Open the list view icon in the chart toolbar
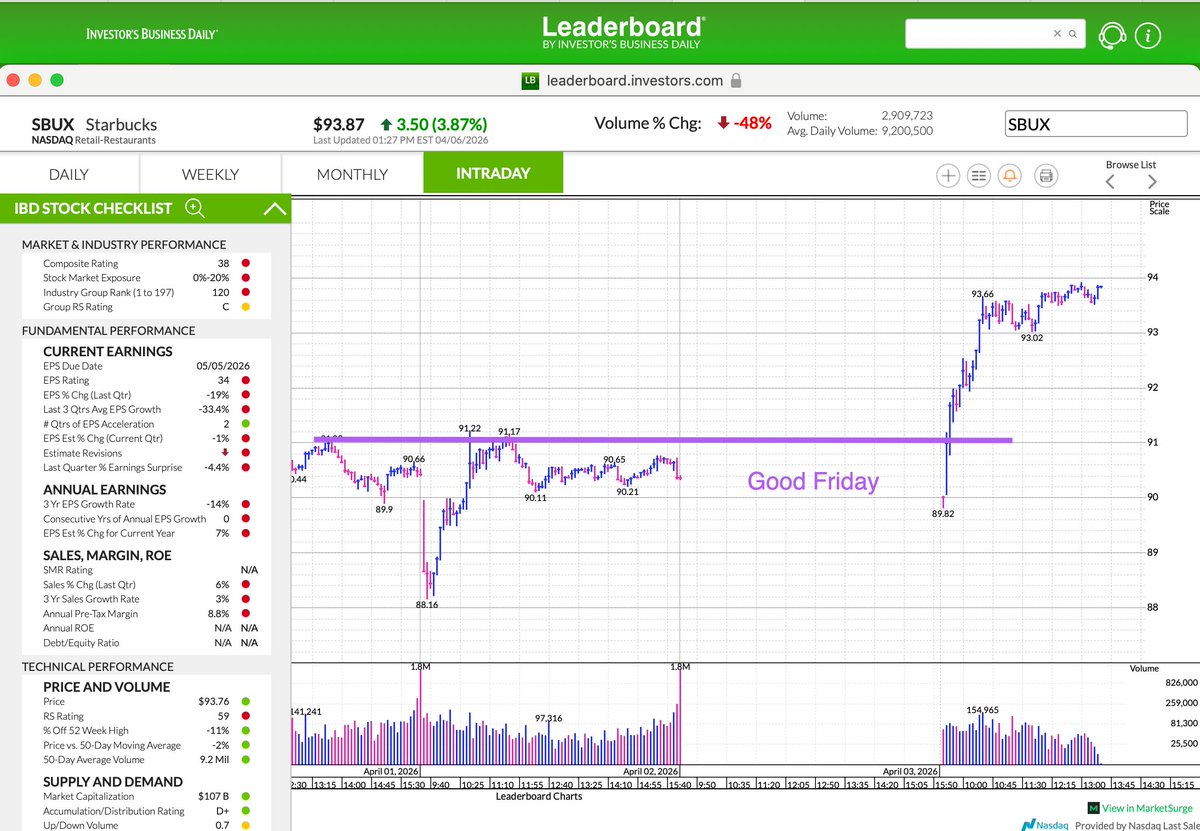 pyautogui.click(x=979, y=175)
